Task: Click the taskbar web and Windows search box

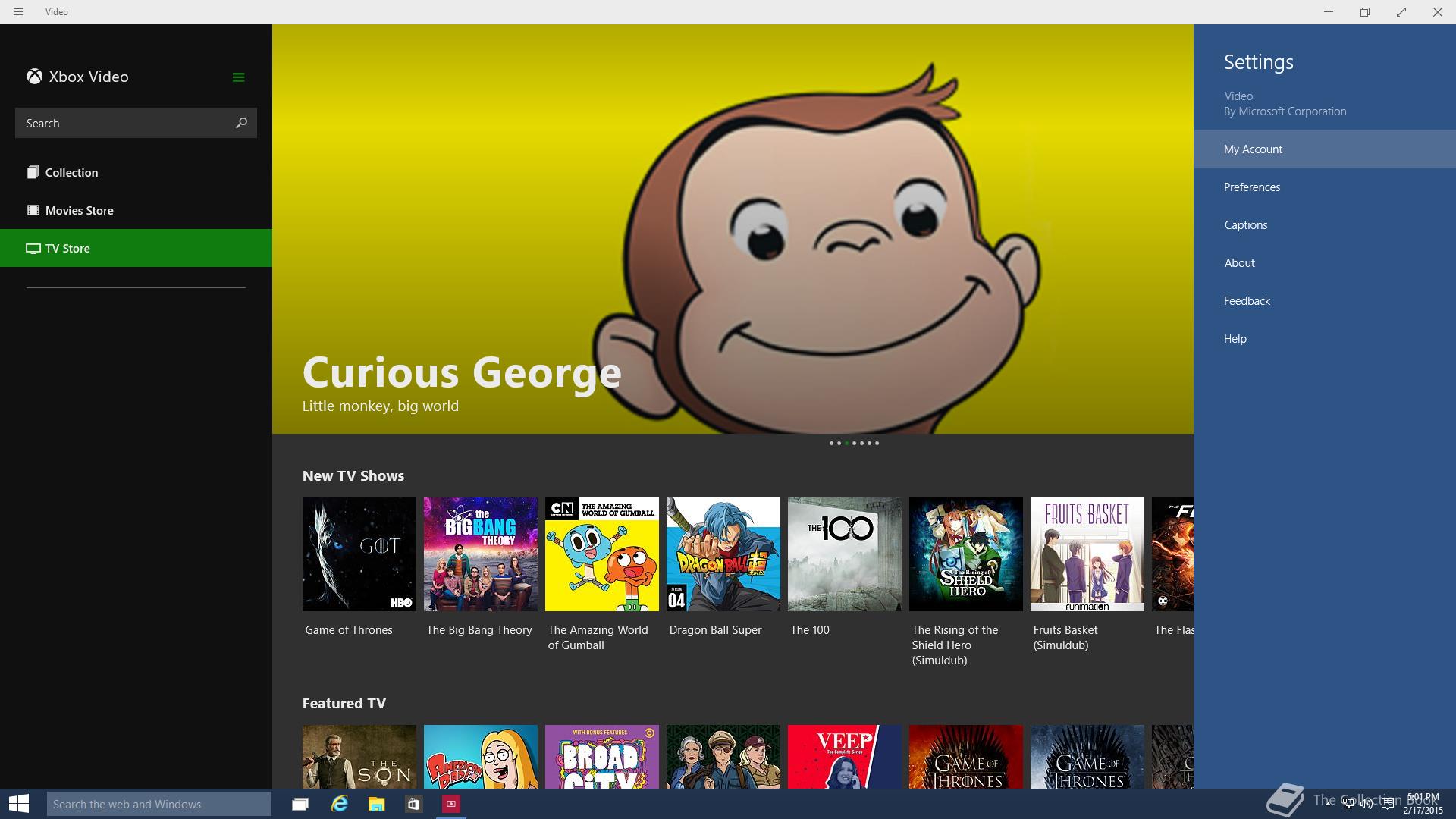Action: click(x=159, y=804)
